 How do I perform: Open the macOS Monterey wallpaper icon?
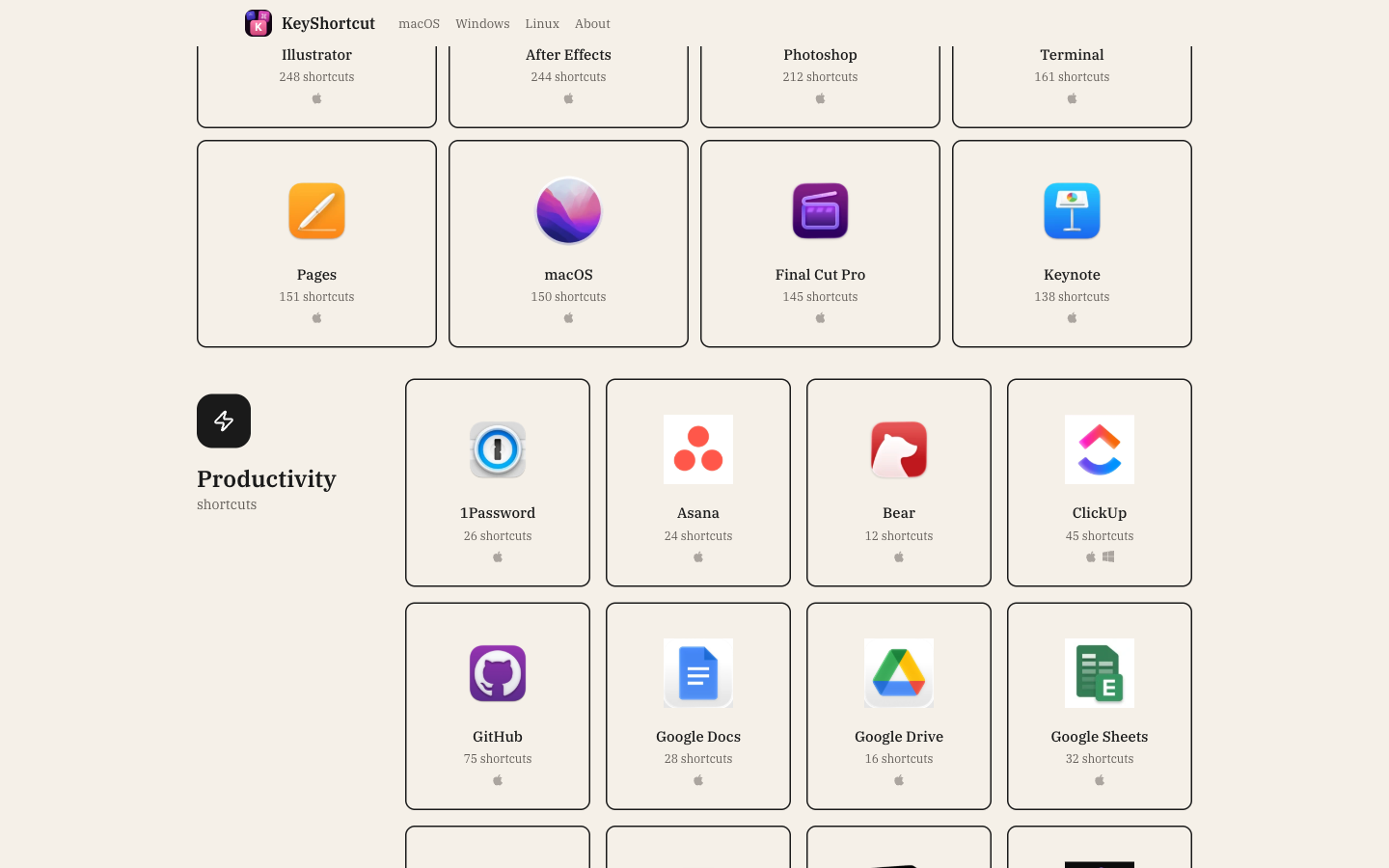click(x=569, y=211)
